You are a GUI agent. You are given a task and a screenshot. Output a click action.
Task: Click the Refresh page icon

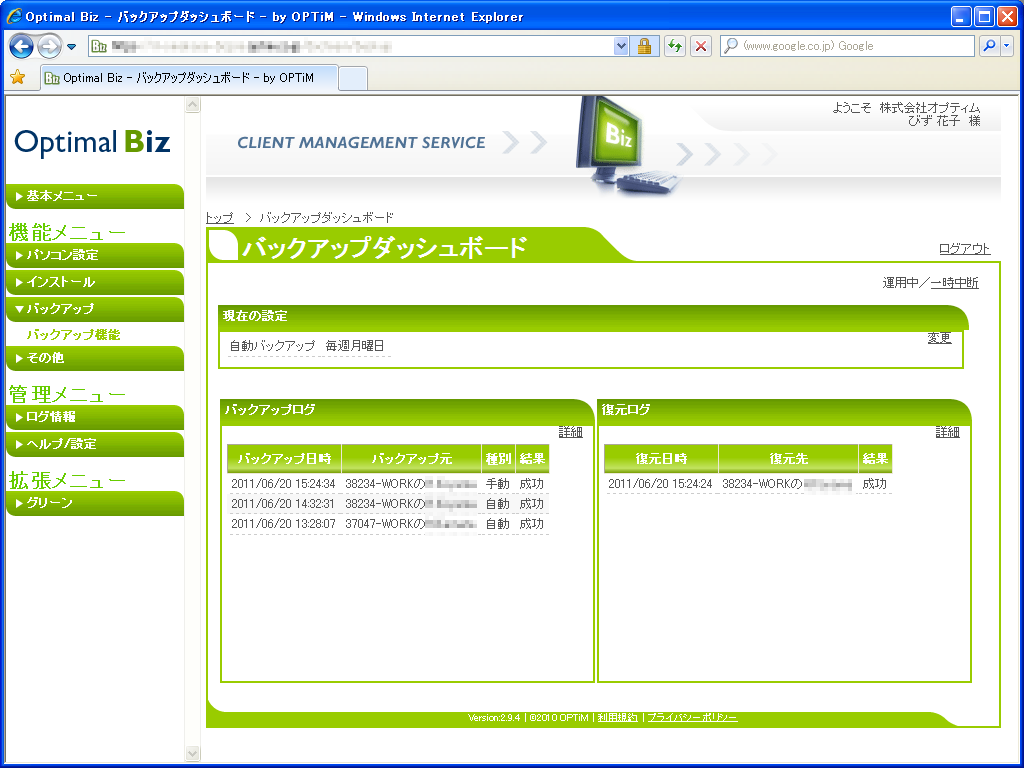pyautogui.click(x=675, y=46)
